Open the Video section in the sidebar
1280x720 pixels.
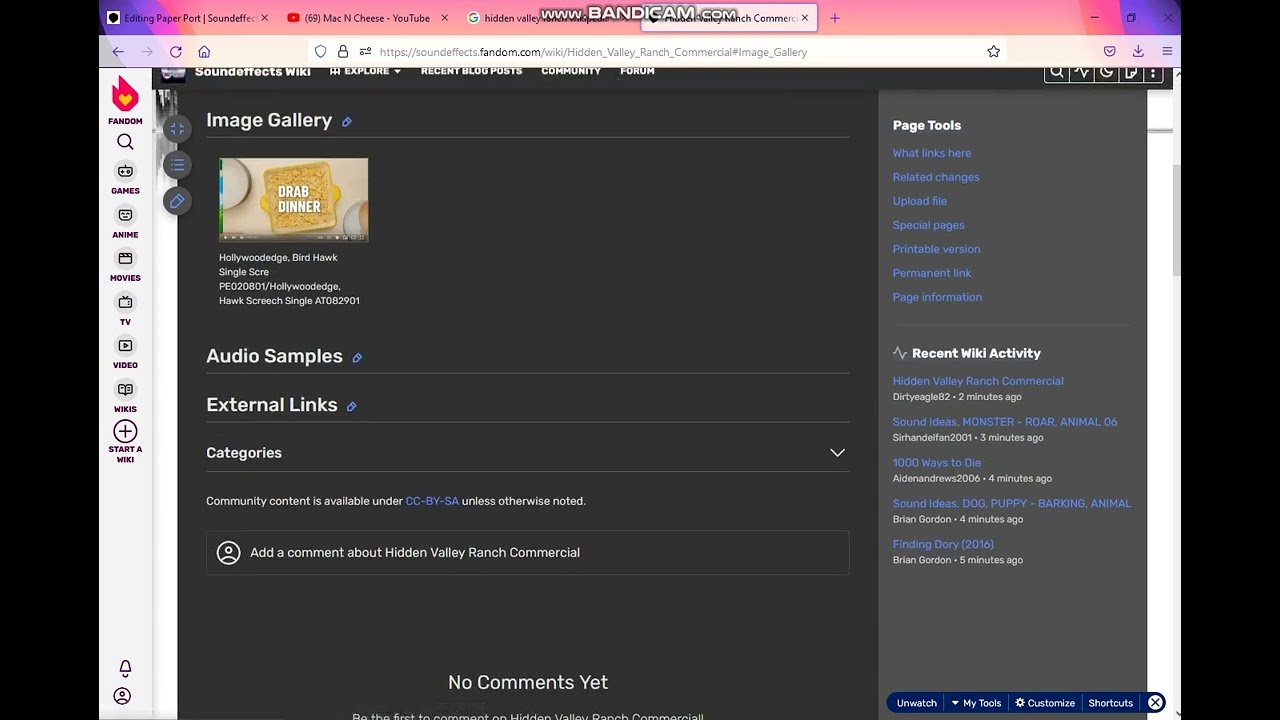click(x=125, y=352)
